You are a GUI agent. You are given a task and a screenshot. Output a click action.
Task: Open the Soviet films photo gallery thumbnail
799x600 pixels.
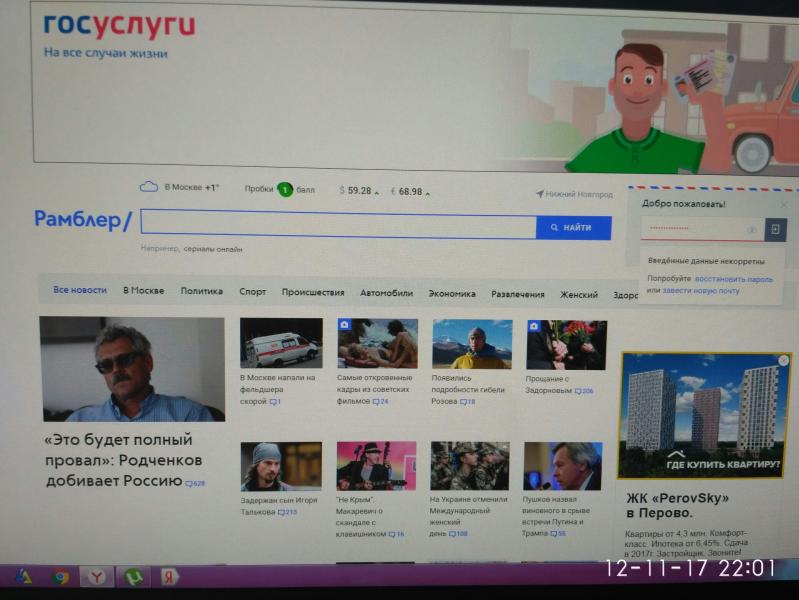(x=378, y=343)
